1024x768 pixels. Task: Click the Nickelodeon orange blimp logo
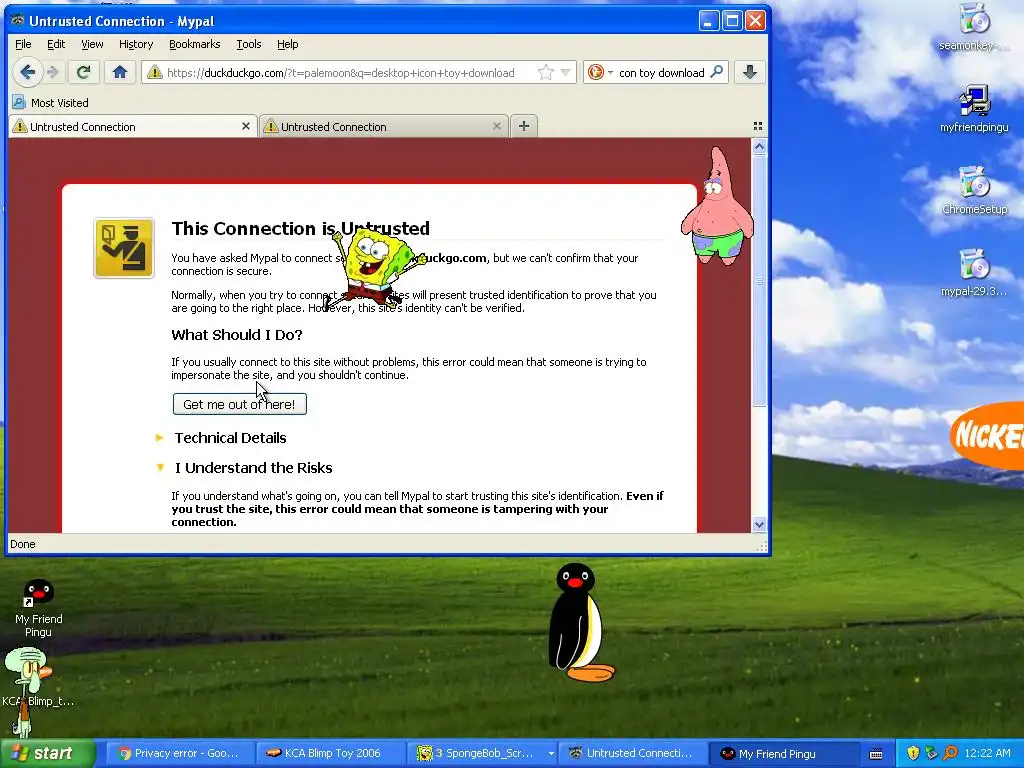[x=987, y=435]
